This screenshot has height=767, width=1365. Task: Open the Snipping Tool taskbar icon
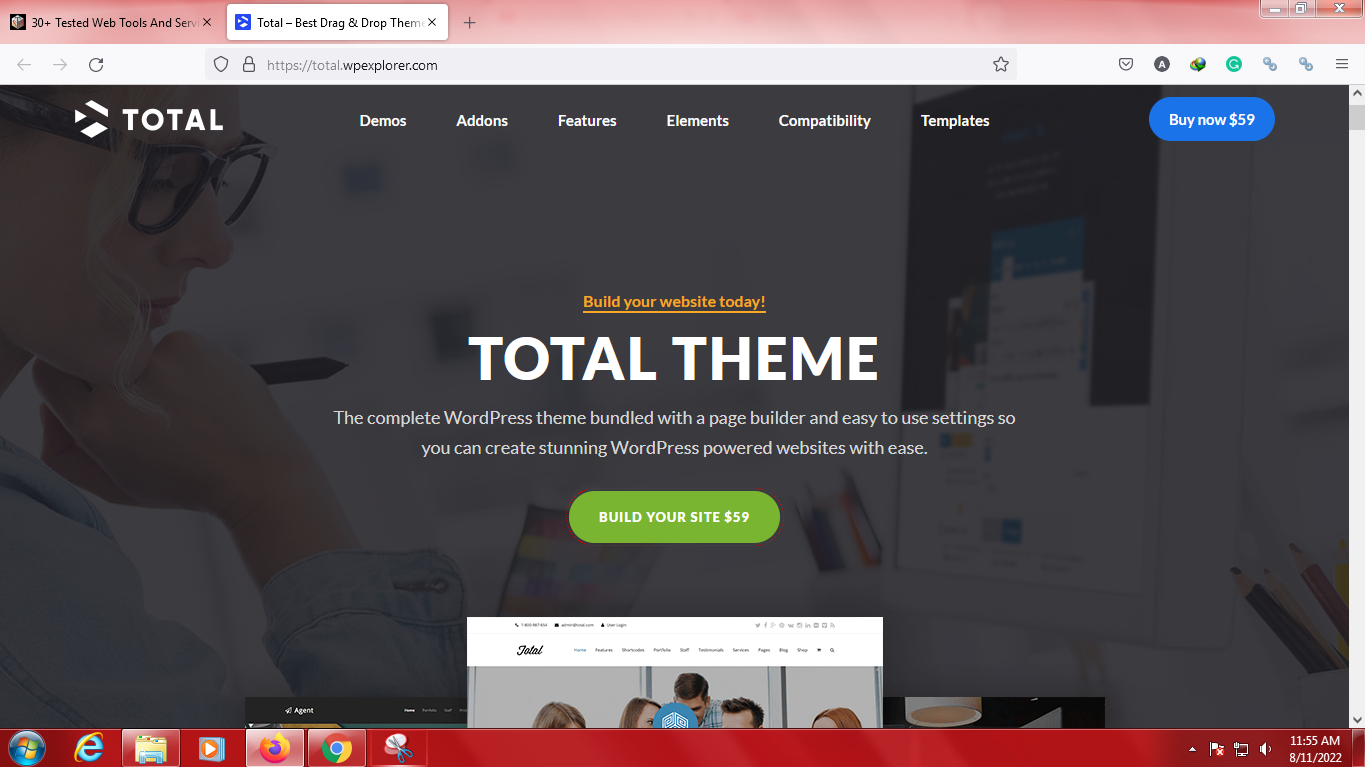click(x=398, y=748)
